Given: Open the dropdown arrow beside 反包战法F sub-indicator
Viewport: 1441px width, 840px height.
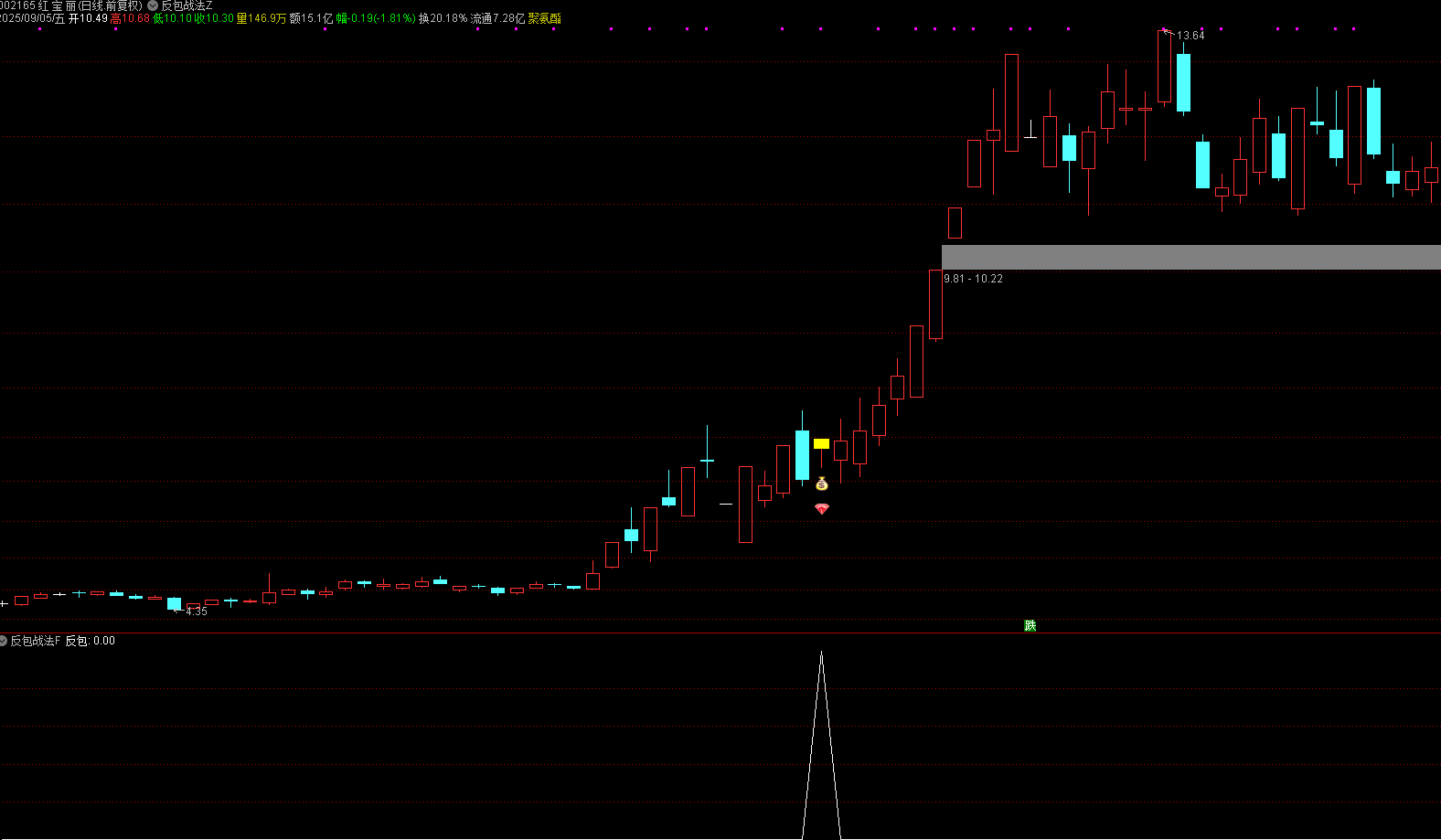Looking at the screenshot, I should pyautogui.click(x=3, y=641).
